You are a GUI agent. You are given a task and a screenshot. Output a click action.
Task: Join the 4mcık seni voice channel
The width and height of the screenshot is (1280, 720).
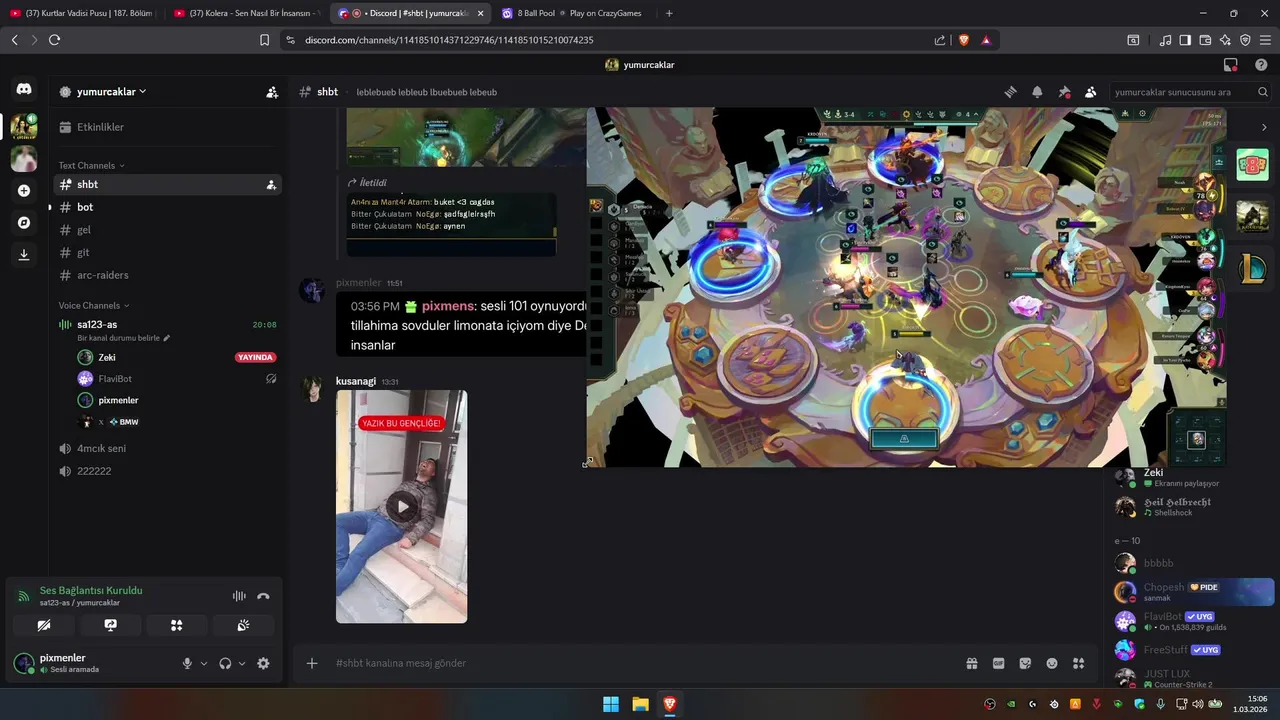[x=167, y=448]
